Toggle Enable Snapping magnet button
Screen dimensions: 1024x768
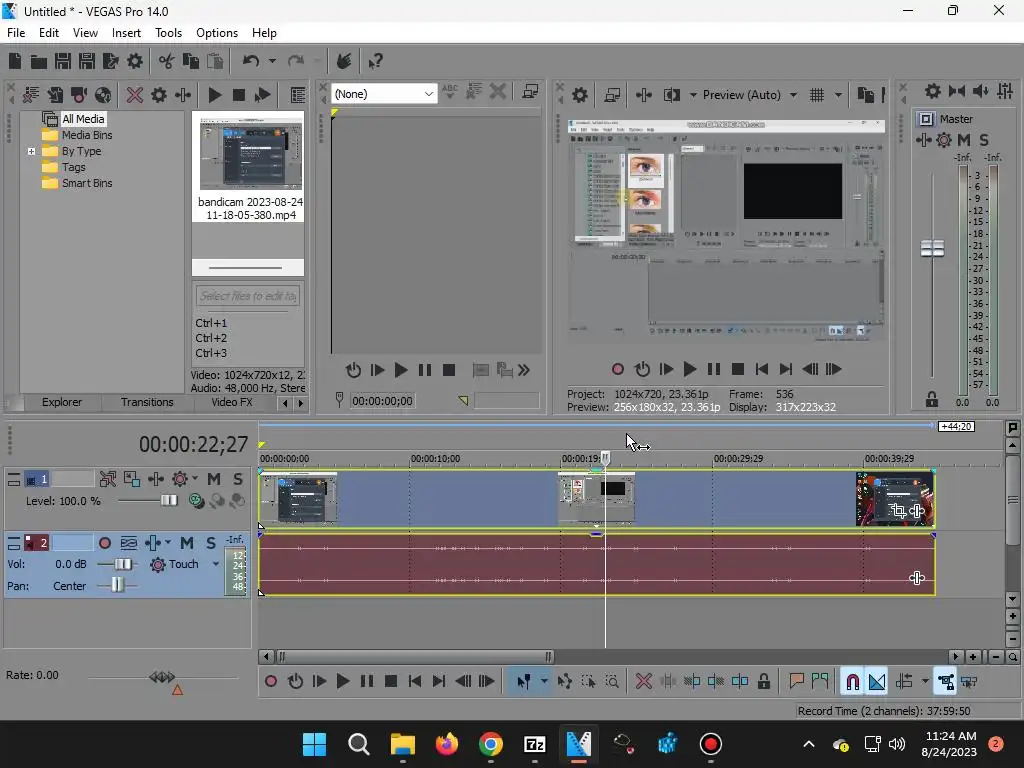click(852, 682)
